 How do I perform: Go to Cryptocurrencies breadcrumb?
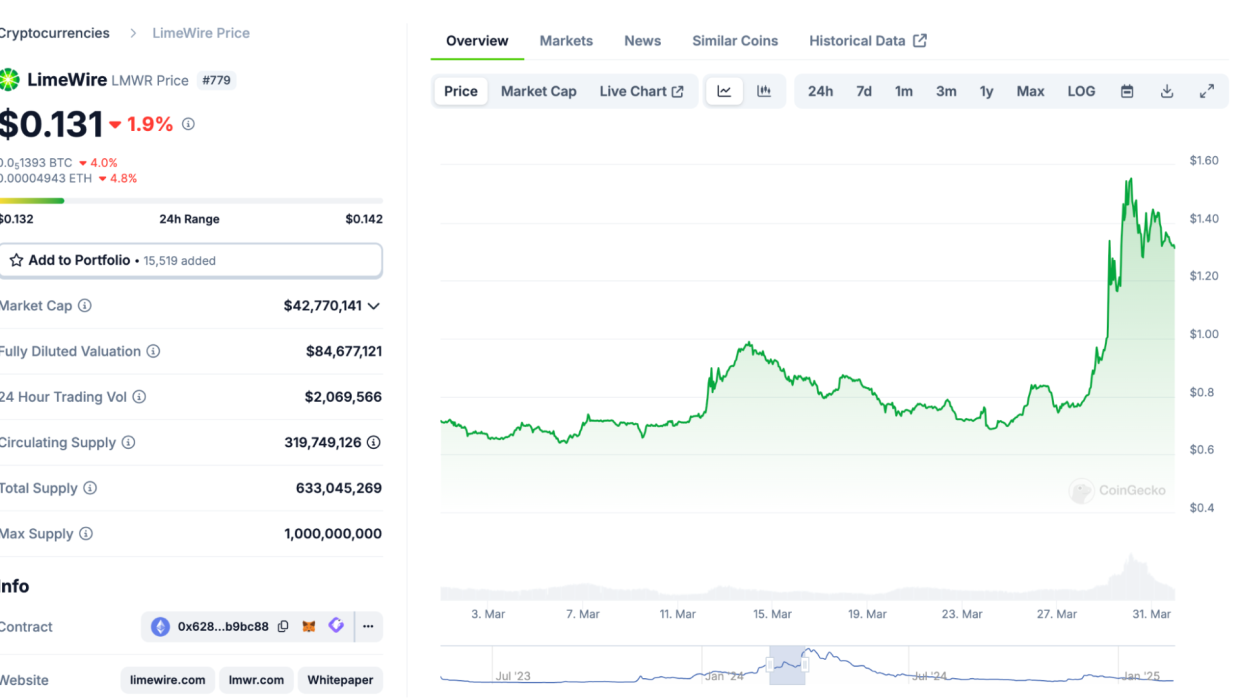click(x=54, y=33)
